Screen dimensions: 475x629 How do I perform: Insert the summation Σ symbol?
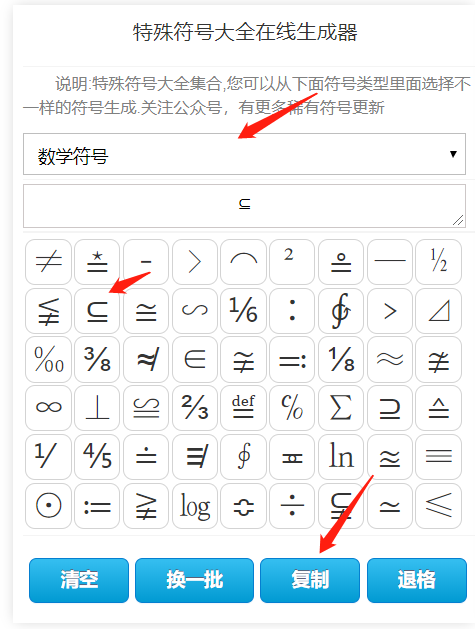coord(341,408)
